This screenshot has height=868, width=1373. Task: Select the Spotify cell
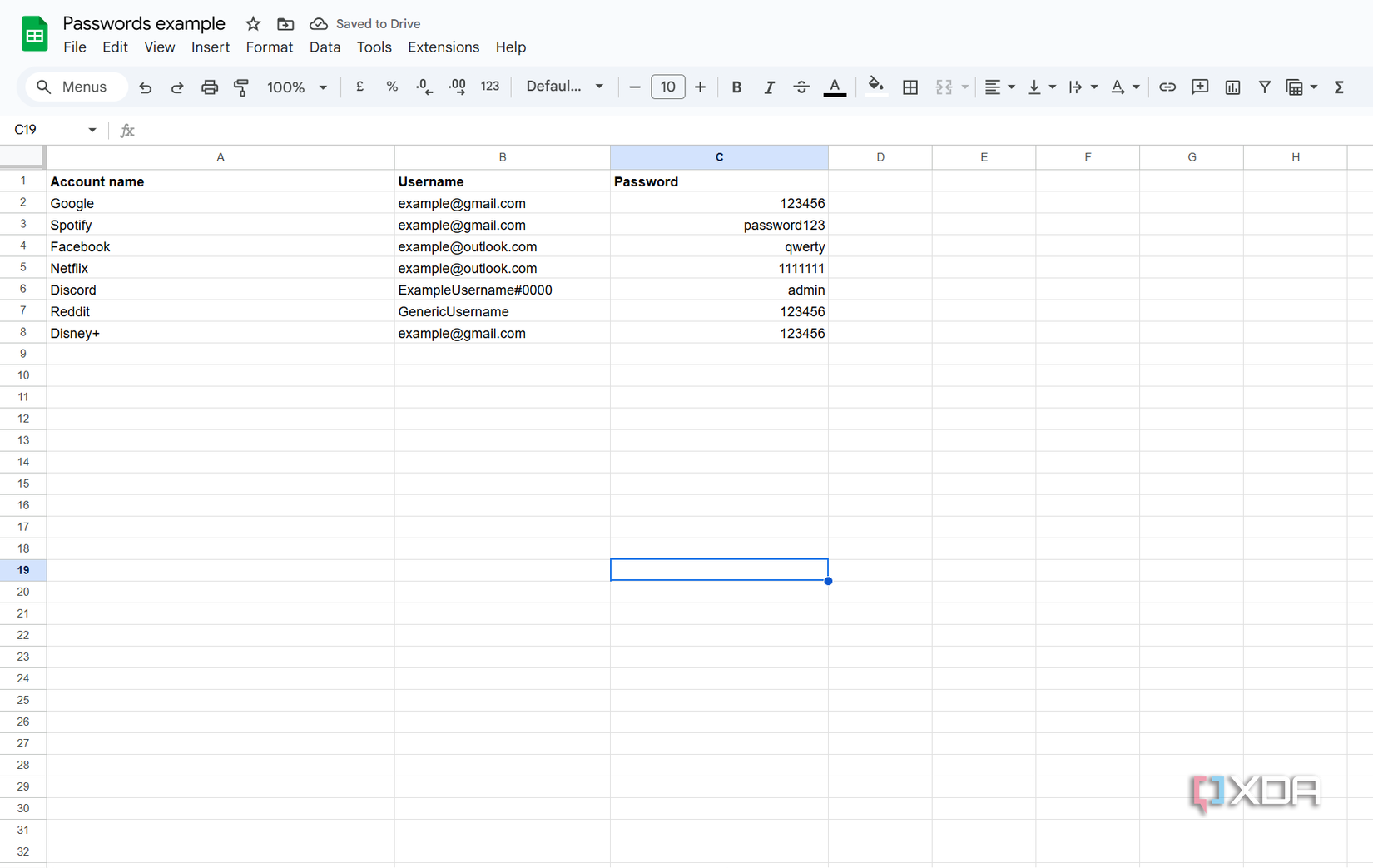tap(220, 225)
